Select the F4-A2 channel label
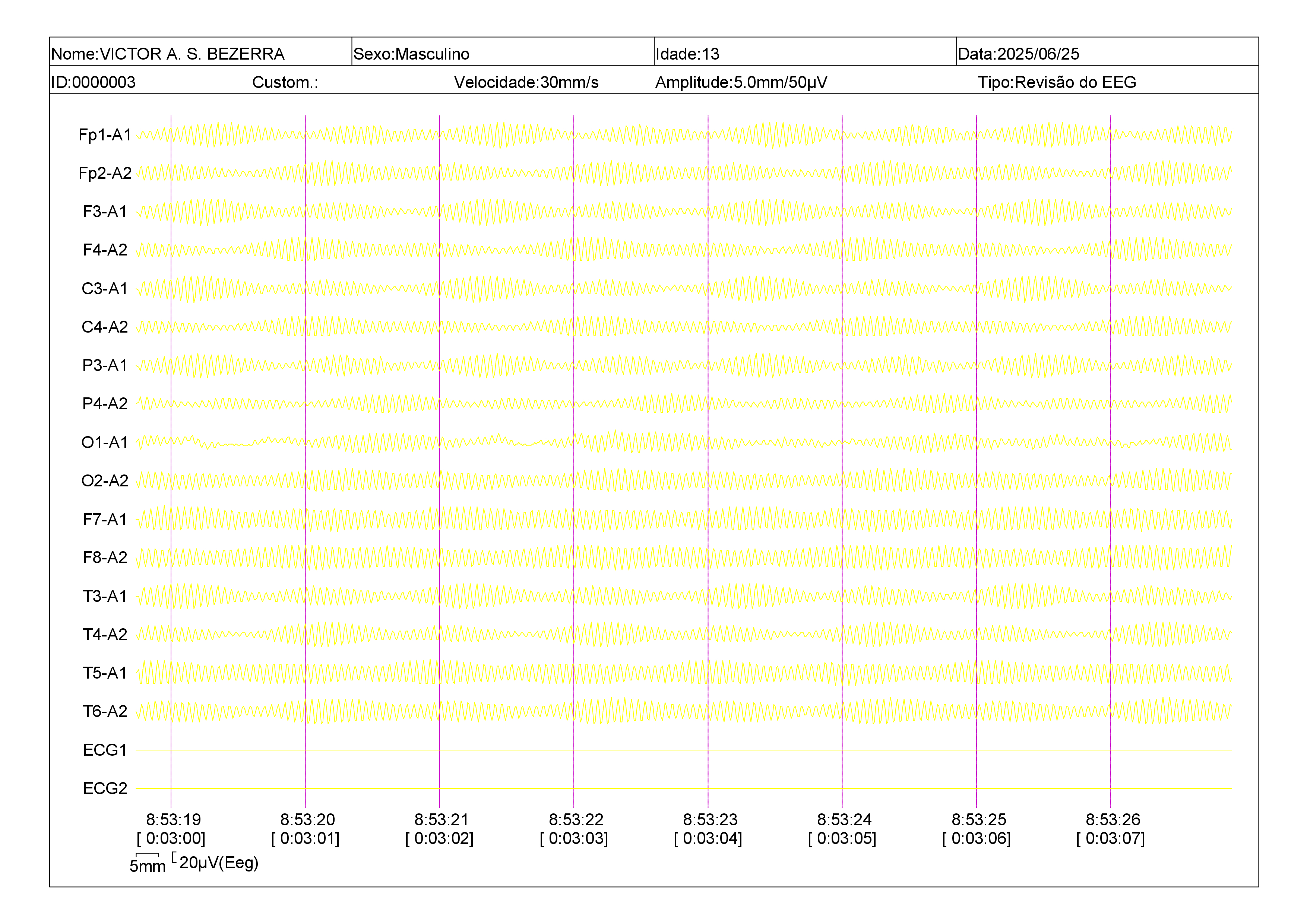The width and height of the screenshot is (1307, 924). tap(105, 250)
